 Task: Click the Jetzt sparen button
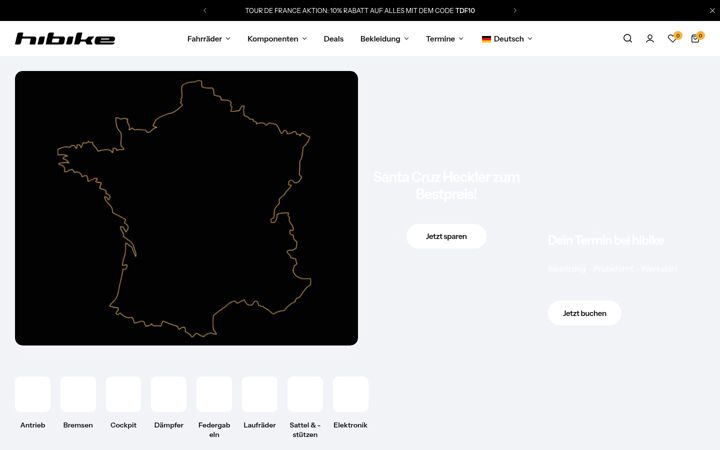[446, 236]
